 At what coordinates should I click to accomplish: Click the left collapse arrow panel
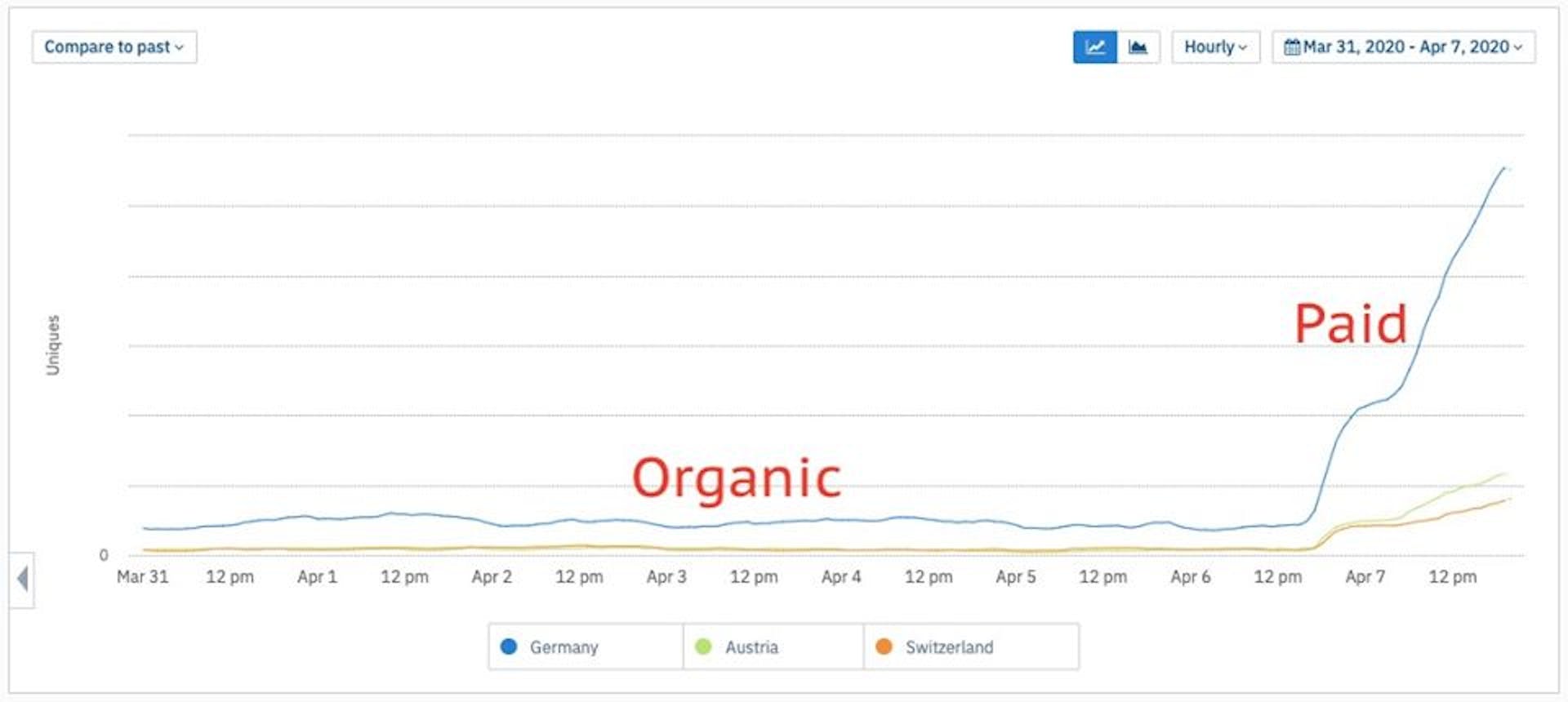(22, 580)
